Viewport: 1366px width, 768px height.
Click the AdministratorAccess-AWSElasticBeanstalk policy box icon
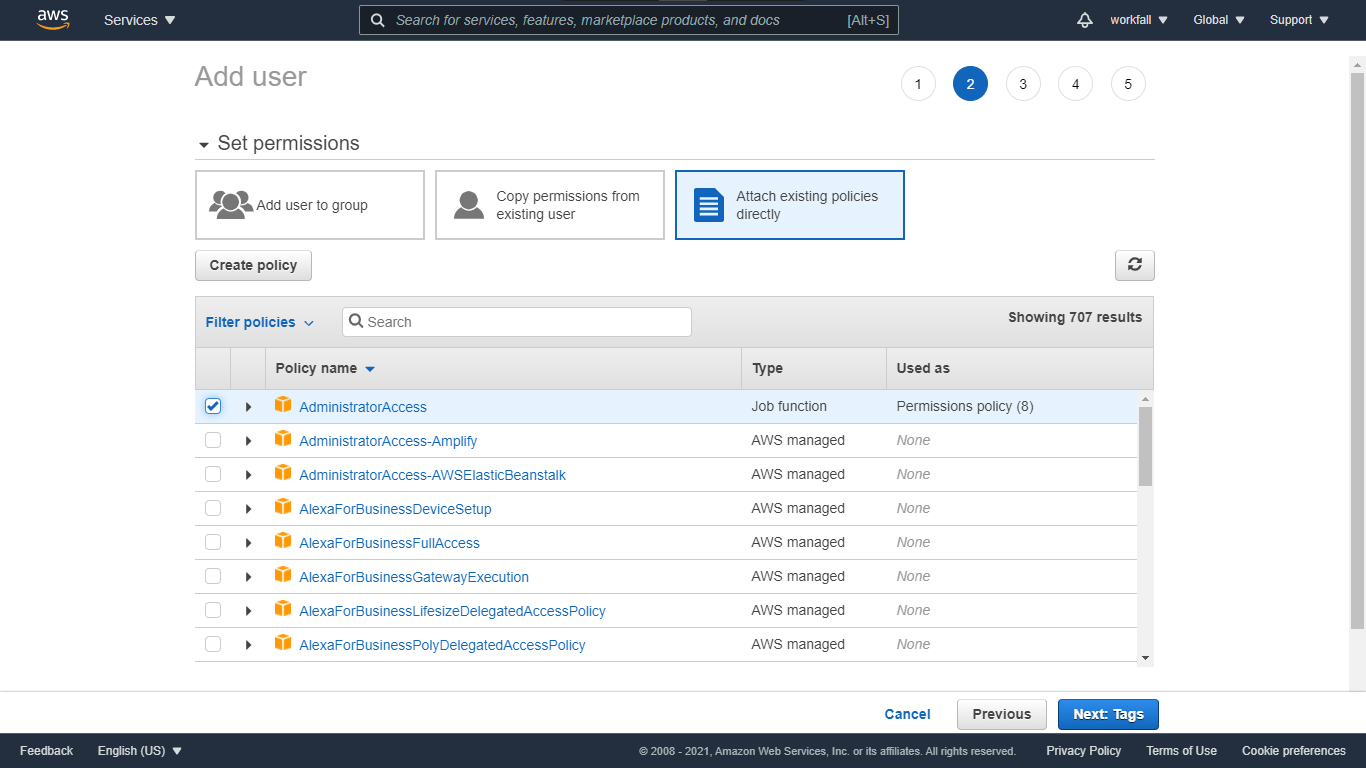click(283, 473)
